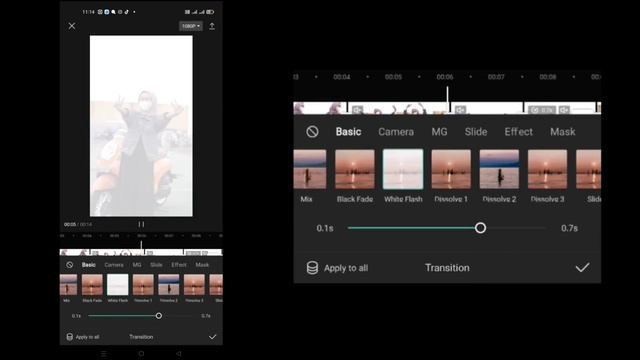
Task: Choose Black Fade thumbnail on the phone screen
Action: pyautogui.click(x=92, y=285)
